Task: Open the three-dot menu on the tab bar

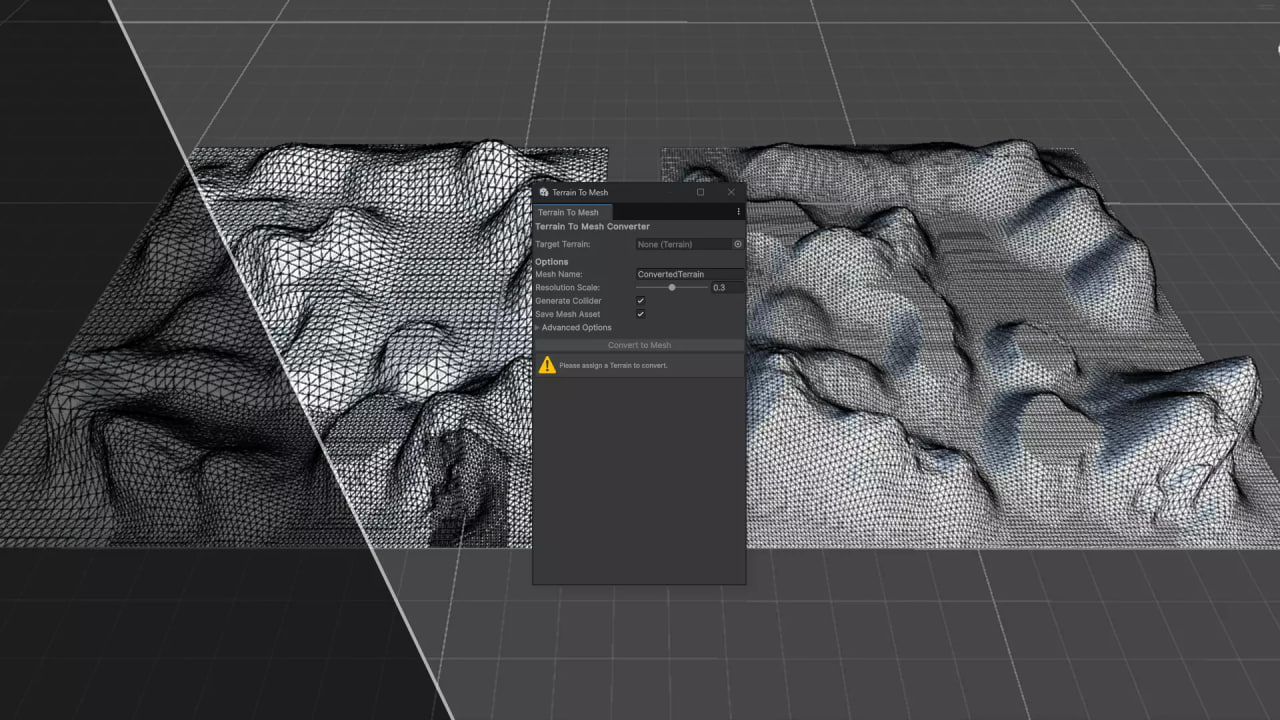Action: coord(738,212)
